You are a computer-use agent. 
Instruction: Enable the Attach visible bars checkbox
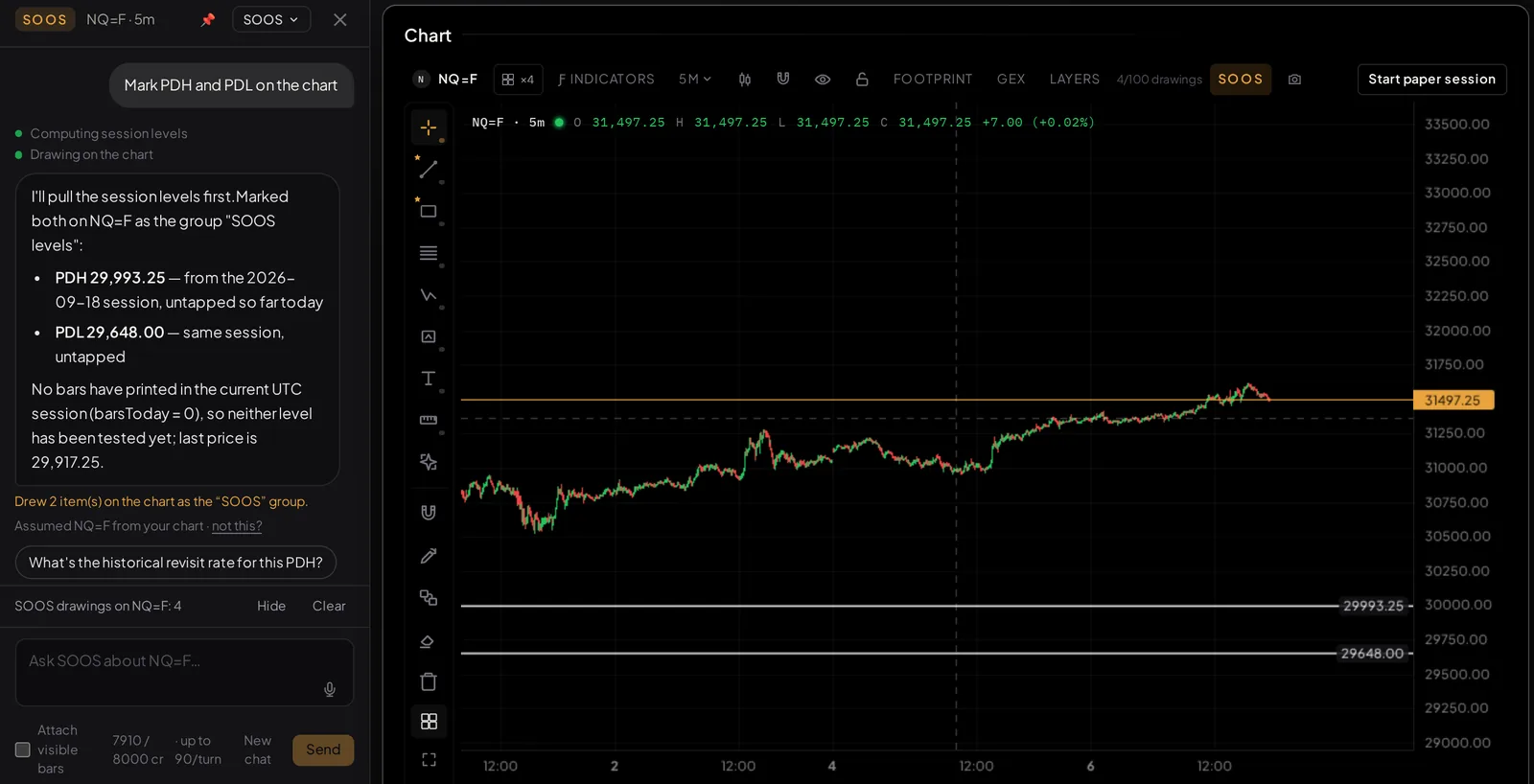click(23, 749)
